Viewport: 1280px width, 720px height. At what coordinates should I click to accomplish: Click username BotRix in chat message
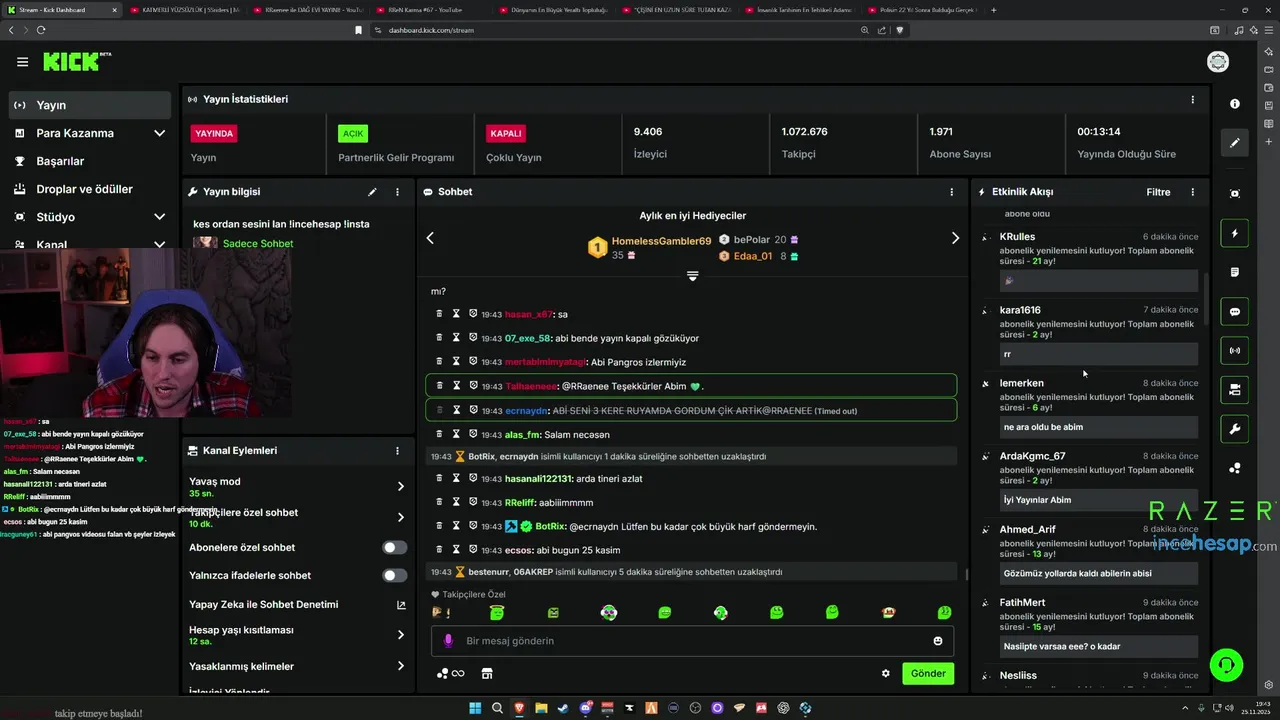tap(551, 527)
